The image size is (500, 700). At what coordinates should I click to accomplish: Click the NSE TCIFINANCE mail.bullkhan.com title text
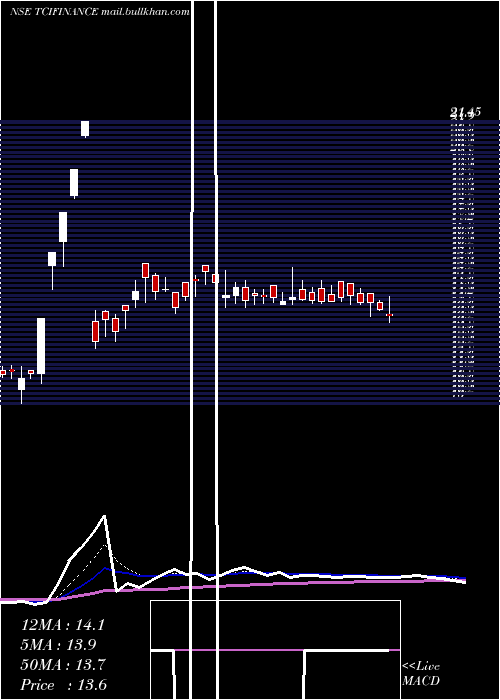point(100,12)
